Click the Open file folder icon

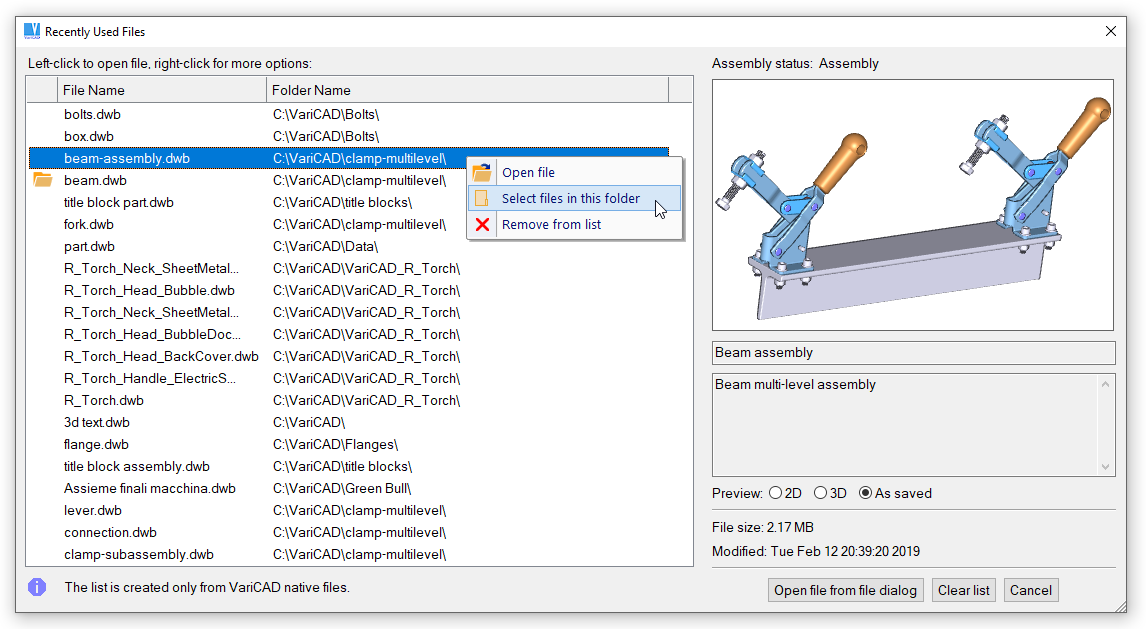[482, 172]
